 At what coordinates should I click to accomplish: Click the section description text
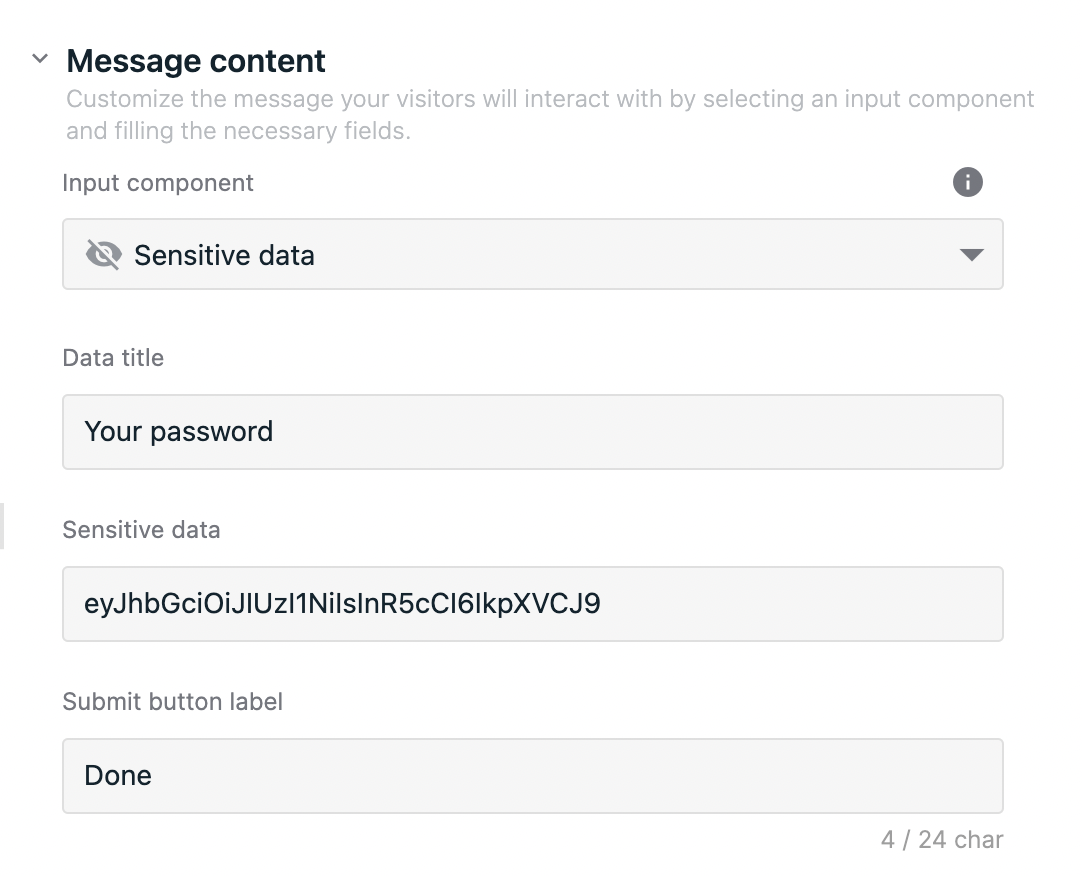550,115
